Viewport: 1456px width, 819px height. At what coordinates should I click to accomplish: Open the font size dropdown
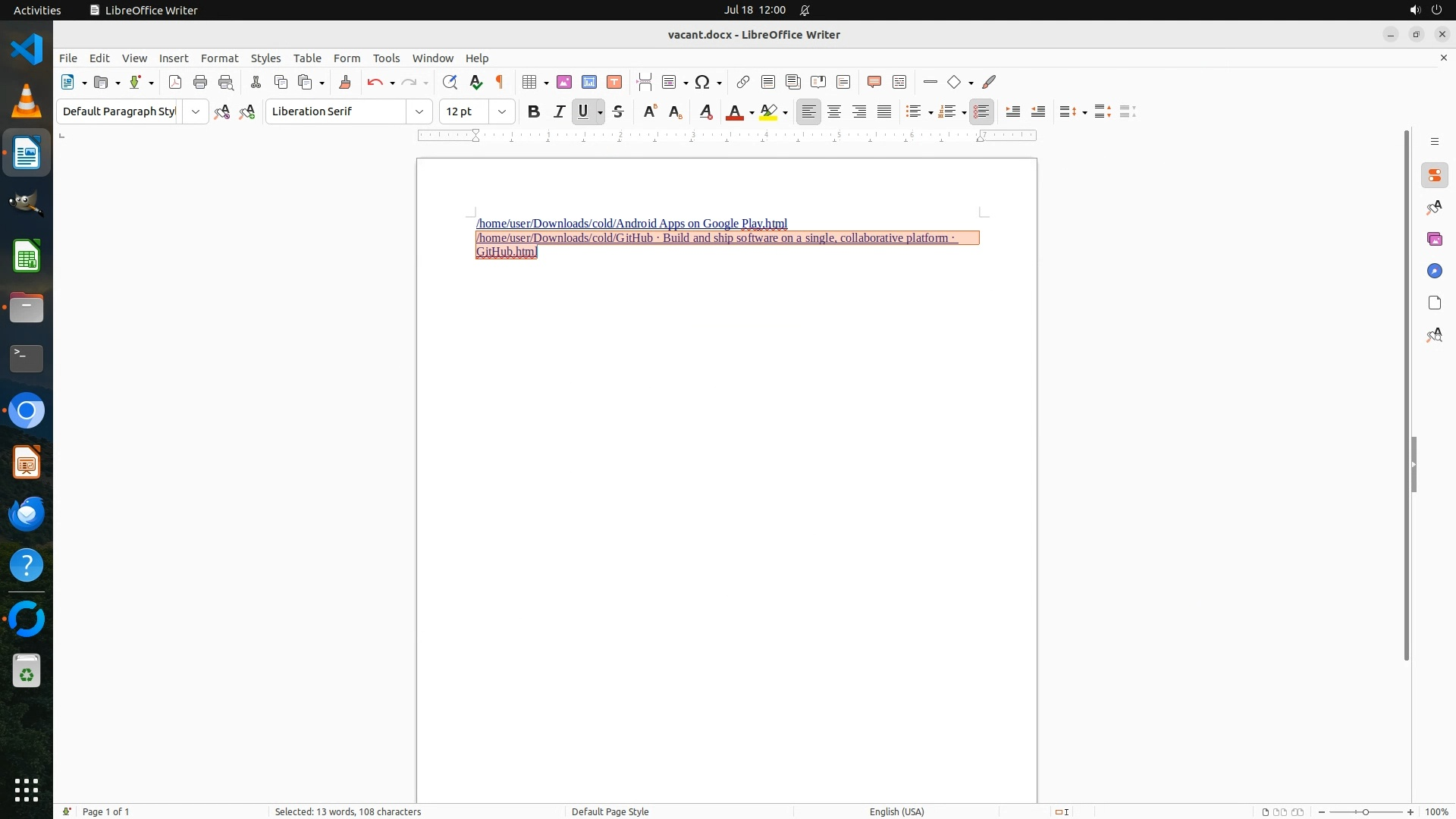(x=501, y=111)
